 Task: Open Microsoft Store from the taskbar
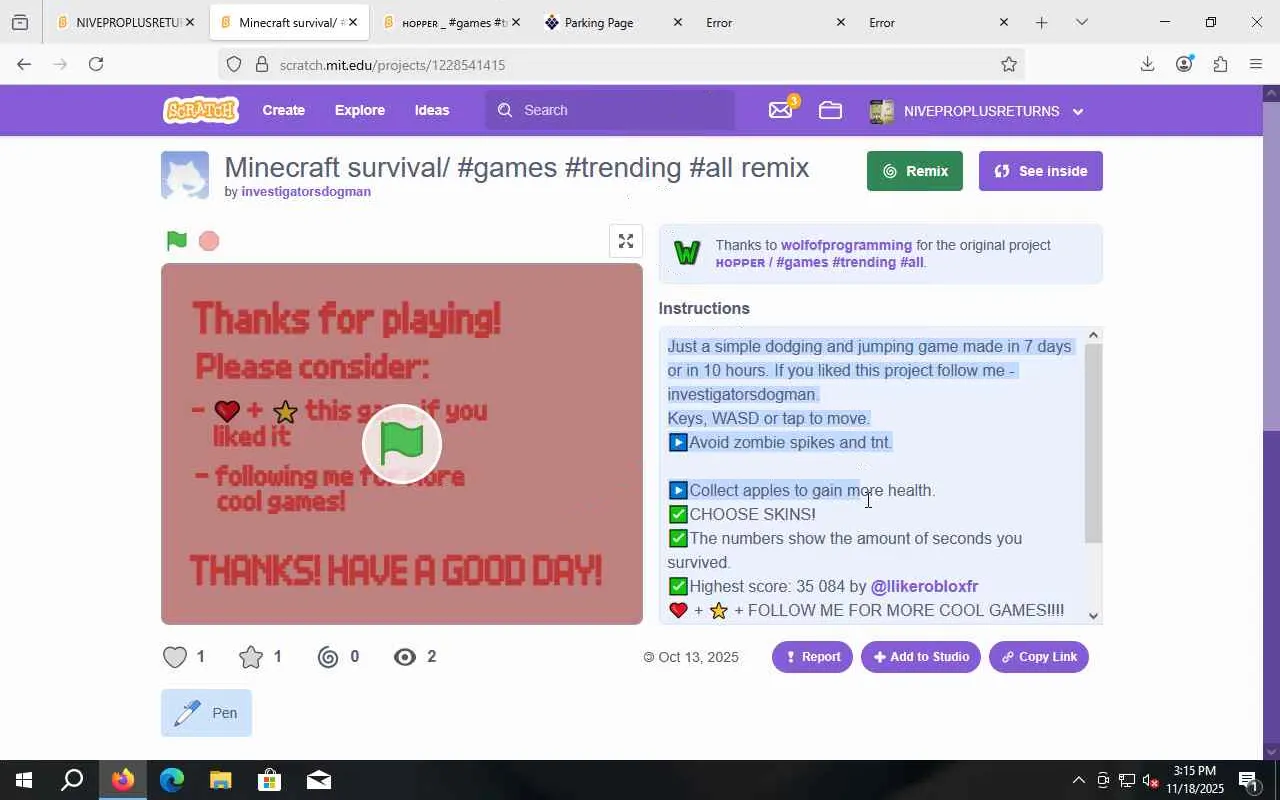[269, 780]
